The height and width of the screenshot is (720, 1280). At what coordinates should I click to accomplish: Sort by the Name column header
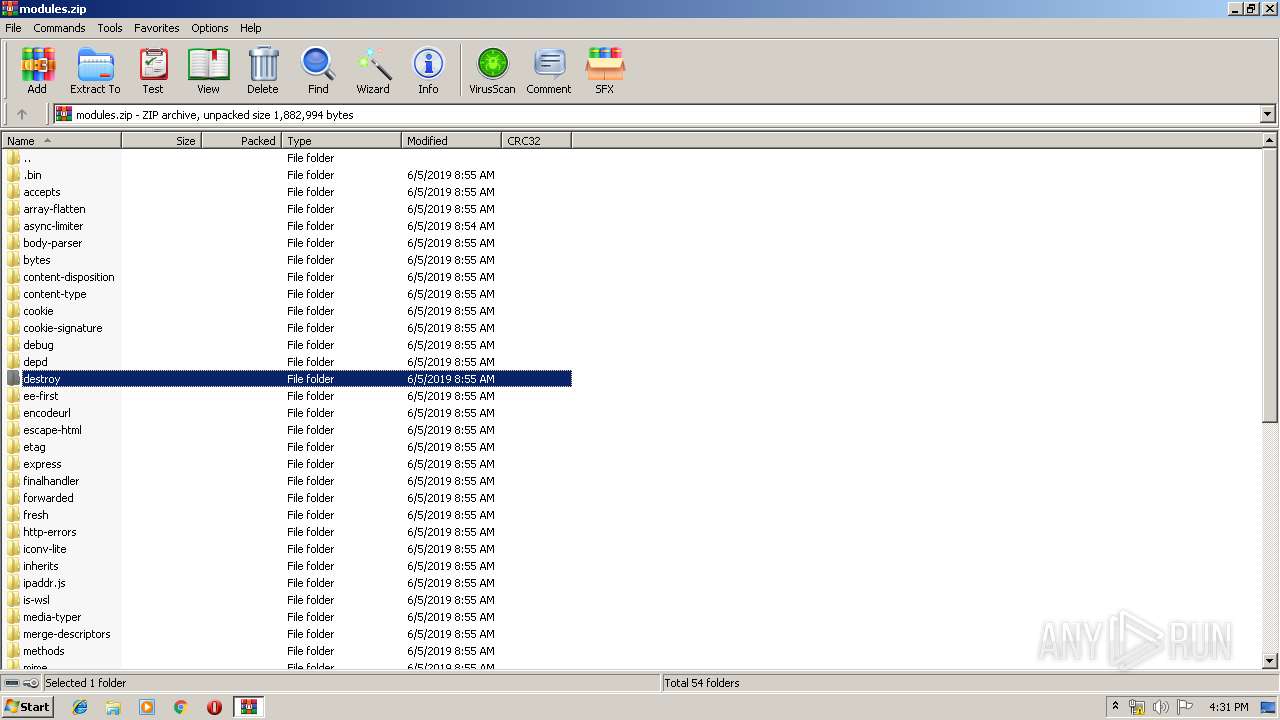(62, 141)
